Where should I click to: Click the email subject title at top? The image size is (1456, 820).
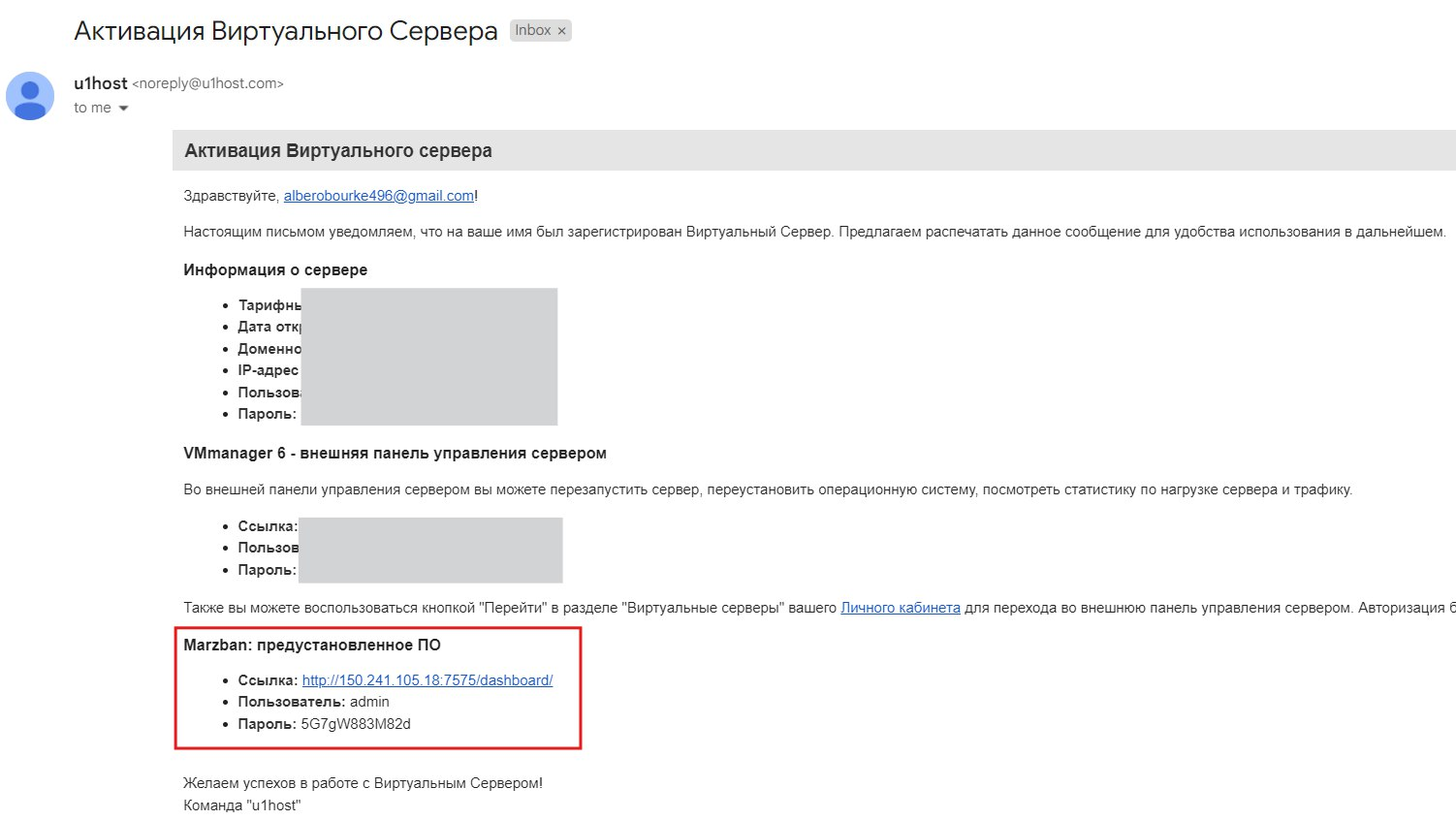(x=285, y=31)
